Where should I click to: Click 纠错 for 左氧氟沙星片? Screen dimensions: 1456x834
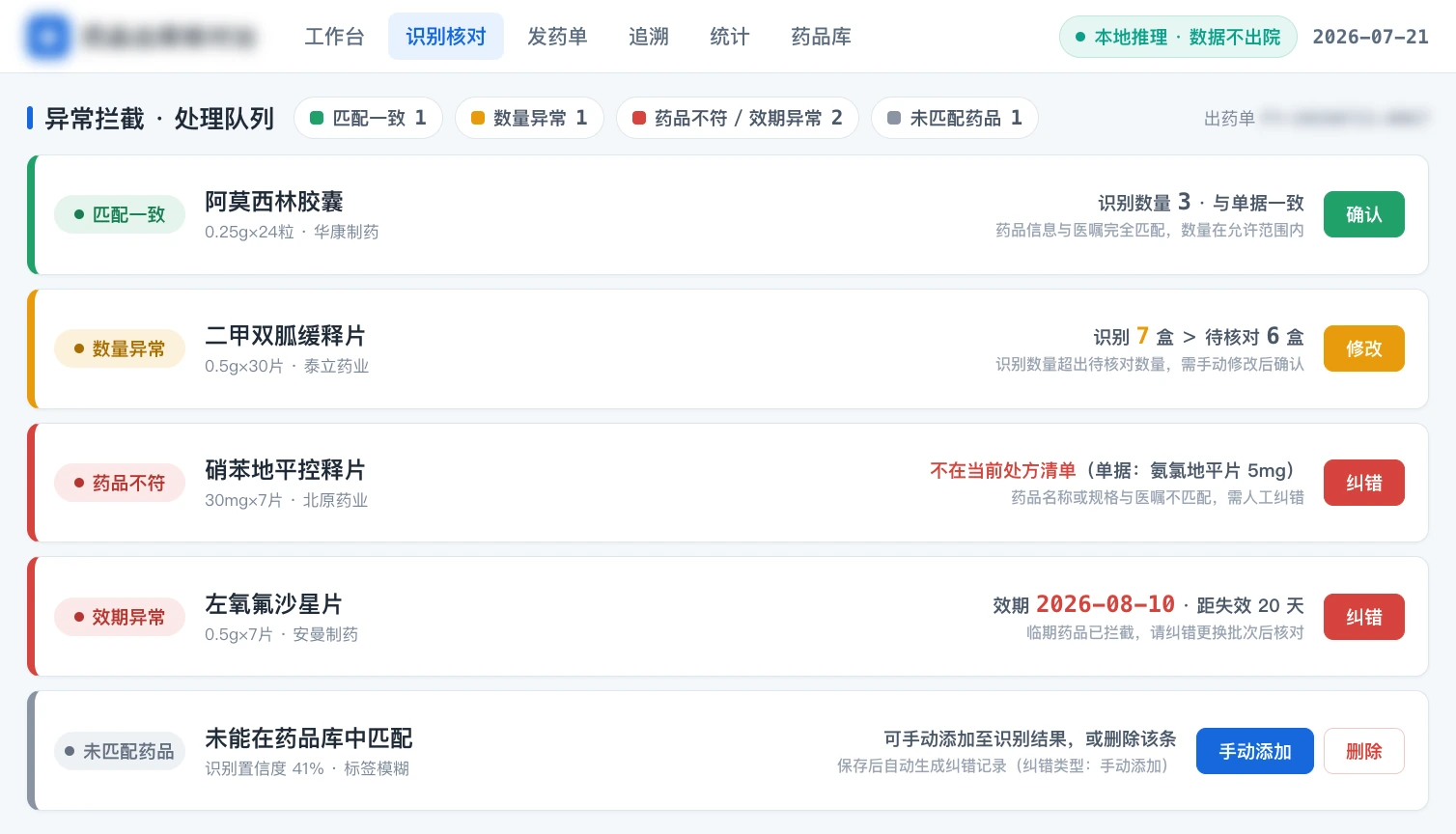(x=1363, y=617)
